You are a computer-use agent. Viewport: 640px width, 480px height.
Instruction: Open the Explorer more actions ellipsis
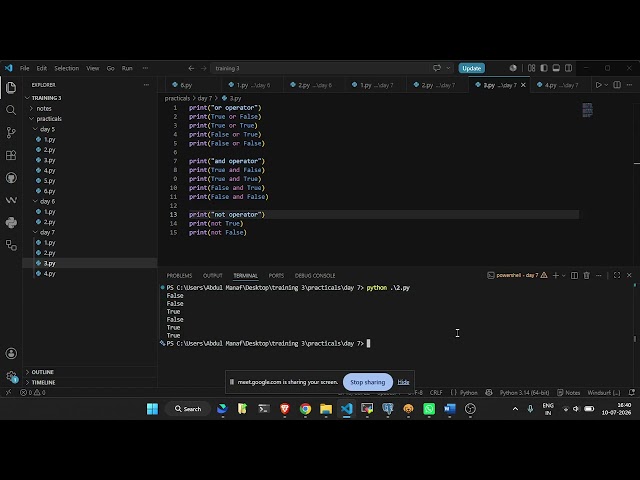[146, 85]
